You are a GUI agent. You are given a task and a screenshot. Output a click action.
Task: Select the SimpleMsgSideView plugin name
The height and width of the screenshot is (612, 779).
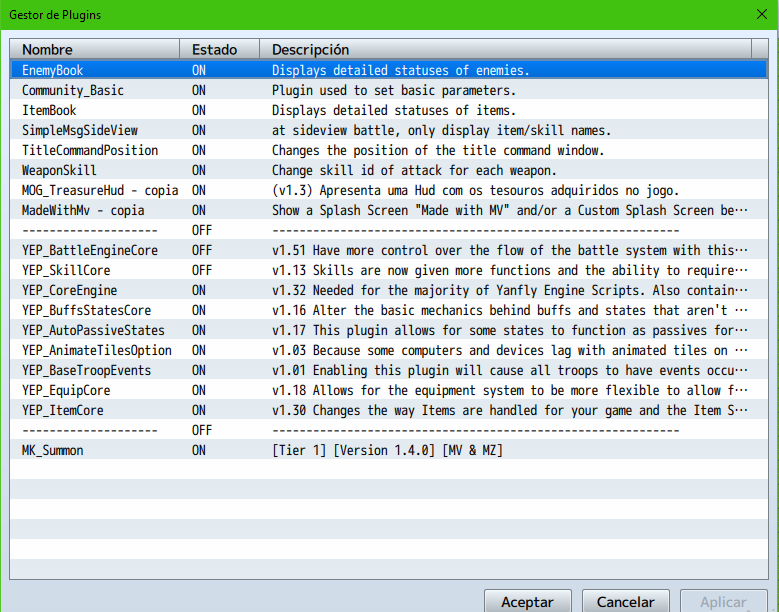[79, 130]
